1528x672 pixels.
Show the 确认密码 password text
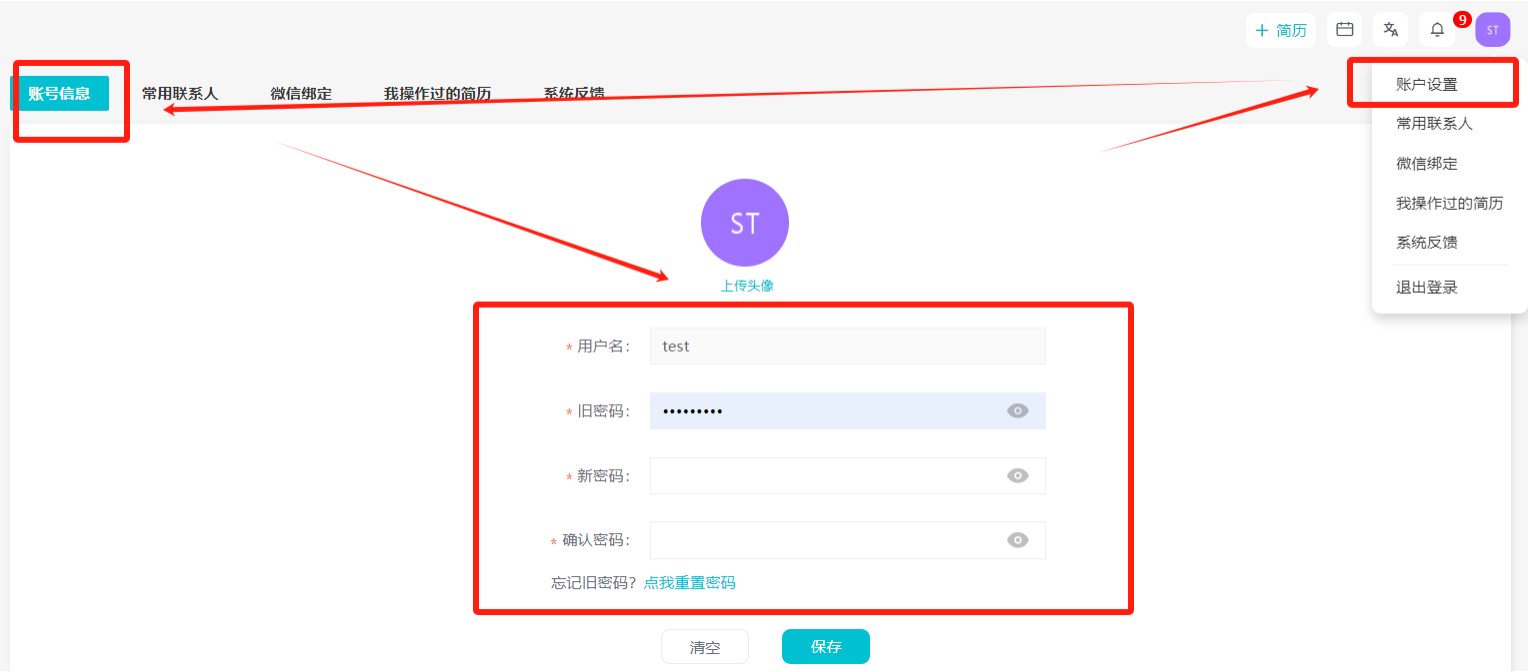(1018, 540)
